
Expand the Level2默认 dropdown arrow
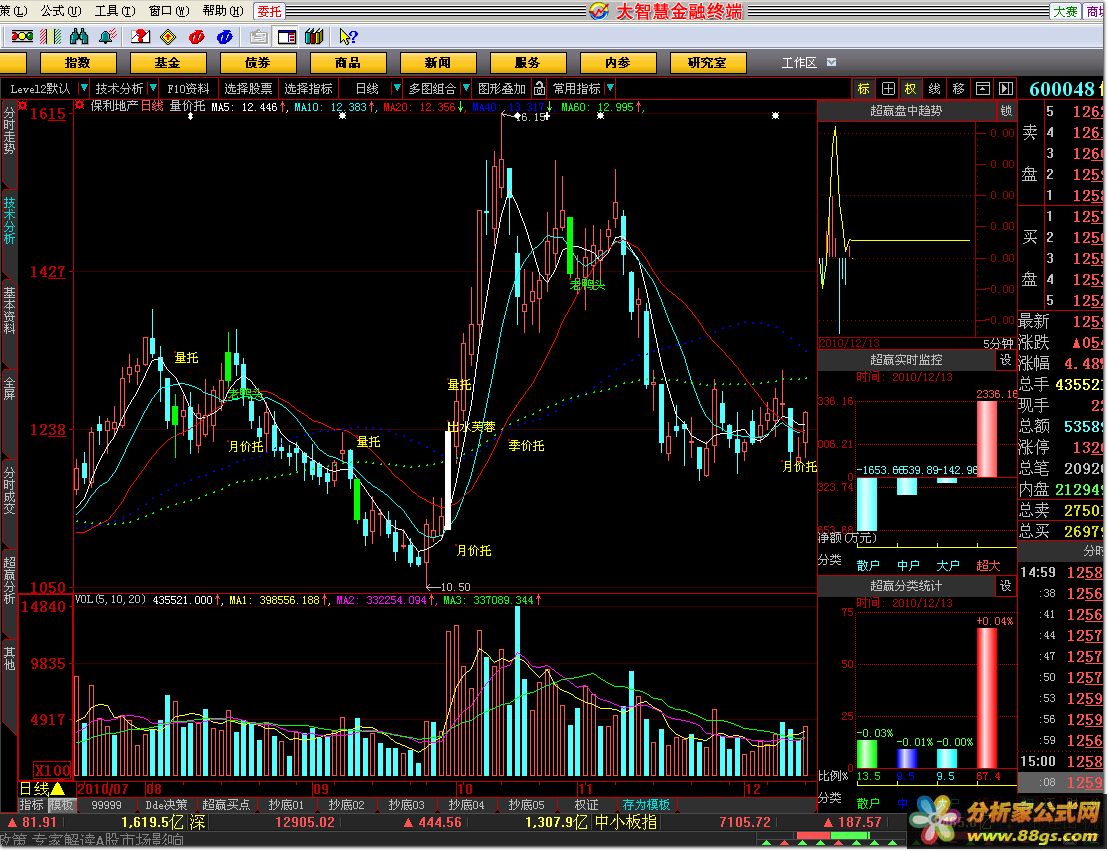84,88
